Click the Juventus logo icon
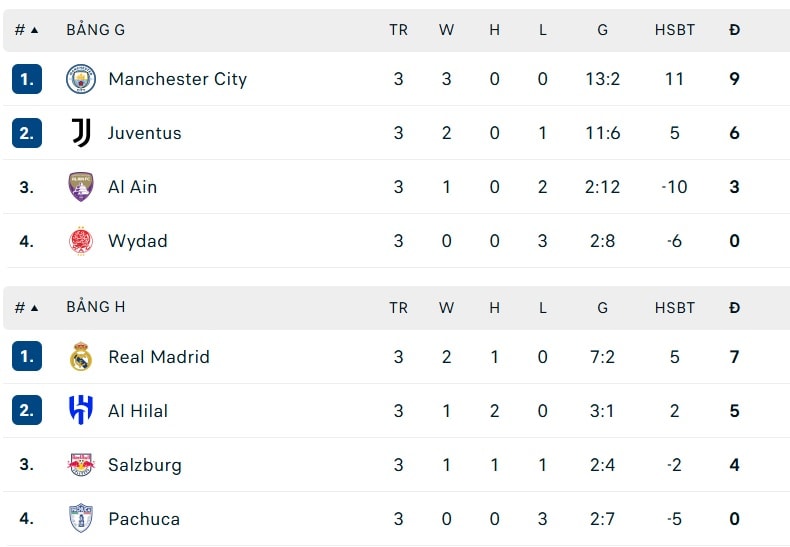The height and width of the screenshot is (547, 790). click(x=81, y=133)
